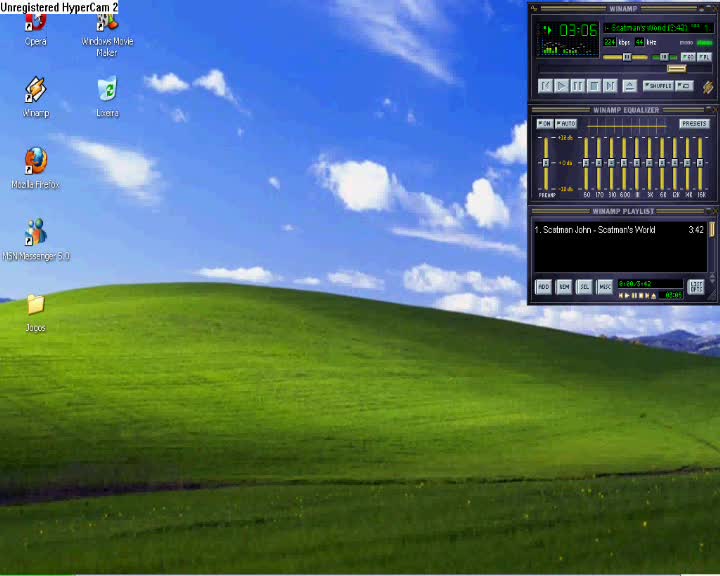This screenshot has height=576, width=720.
Task: Click the 3K equalizer band slider
Action: pos(649,163)
